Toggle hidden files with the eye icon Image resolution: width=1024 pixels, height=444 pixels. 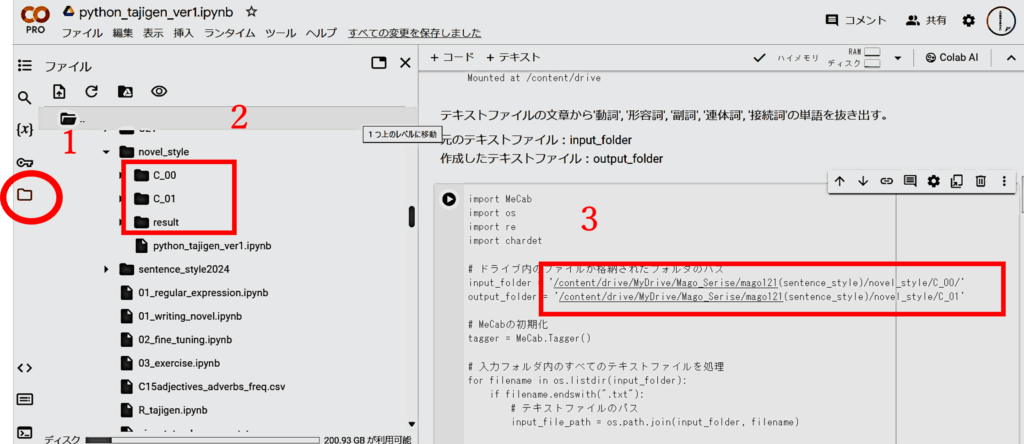point(158,91)
